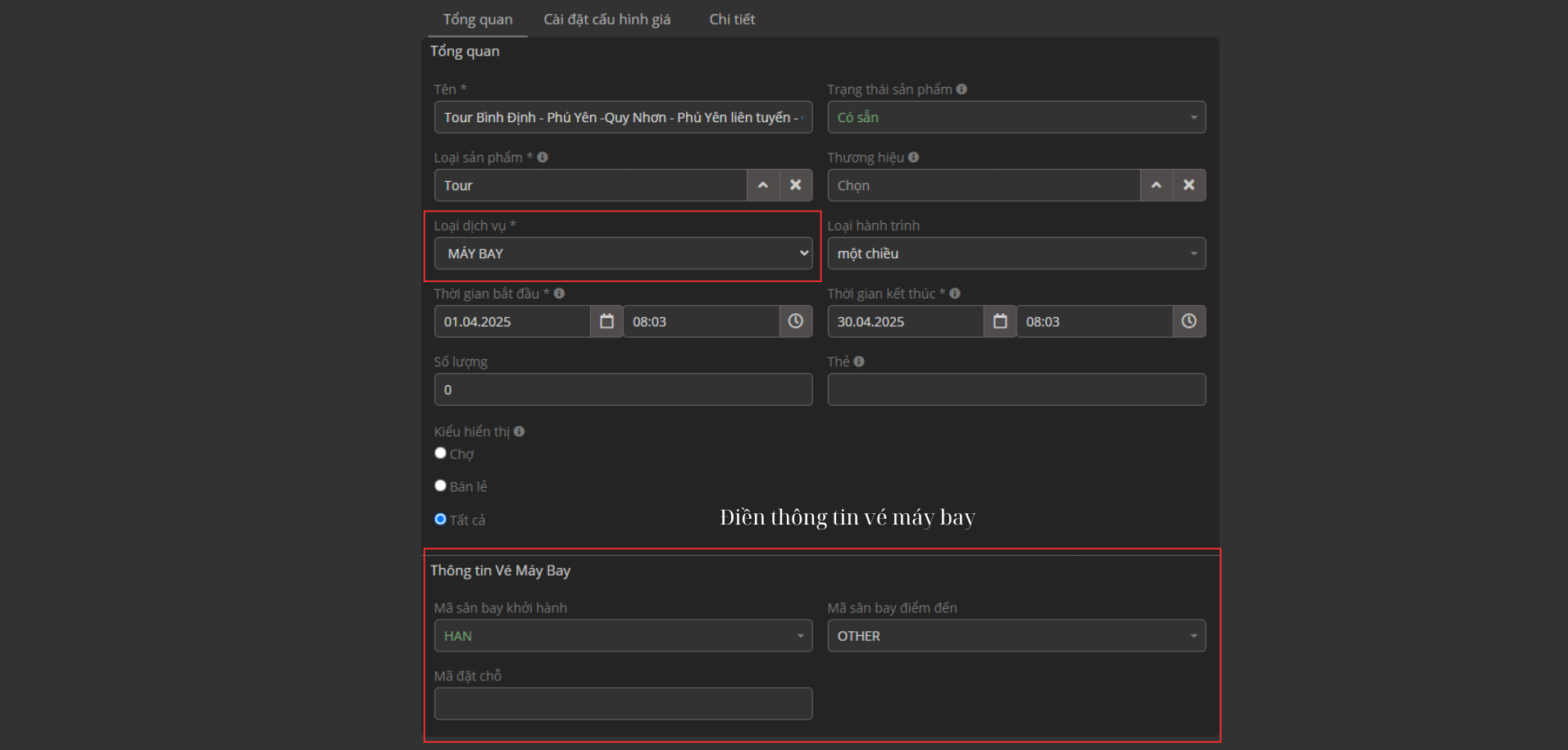Open the end date calendar picker
This screenshot has height=750, width=1568.
point(1000,321)
